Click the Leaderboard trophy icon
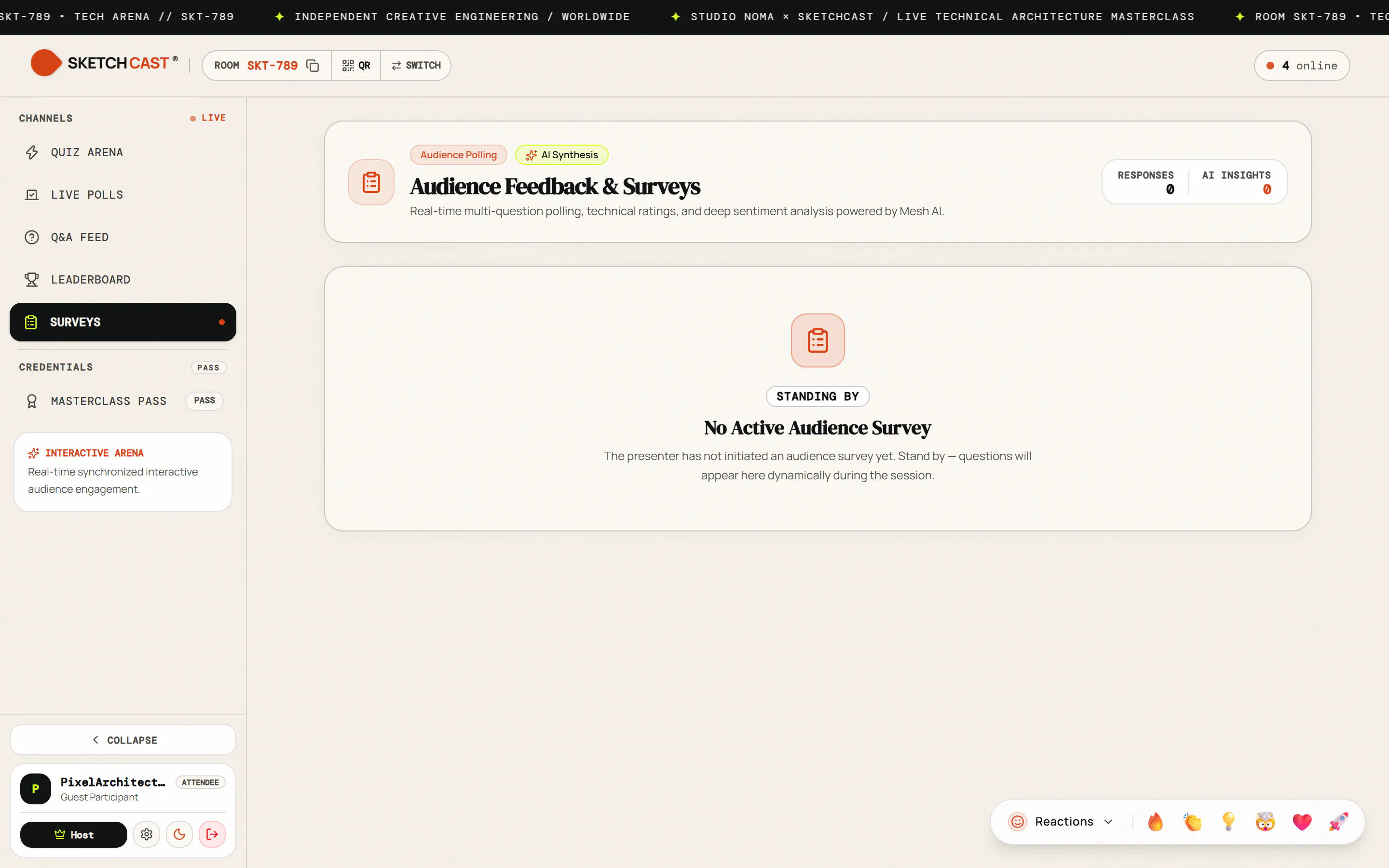Viewport: 1389px width, 868px height. pos(31,280)
